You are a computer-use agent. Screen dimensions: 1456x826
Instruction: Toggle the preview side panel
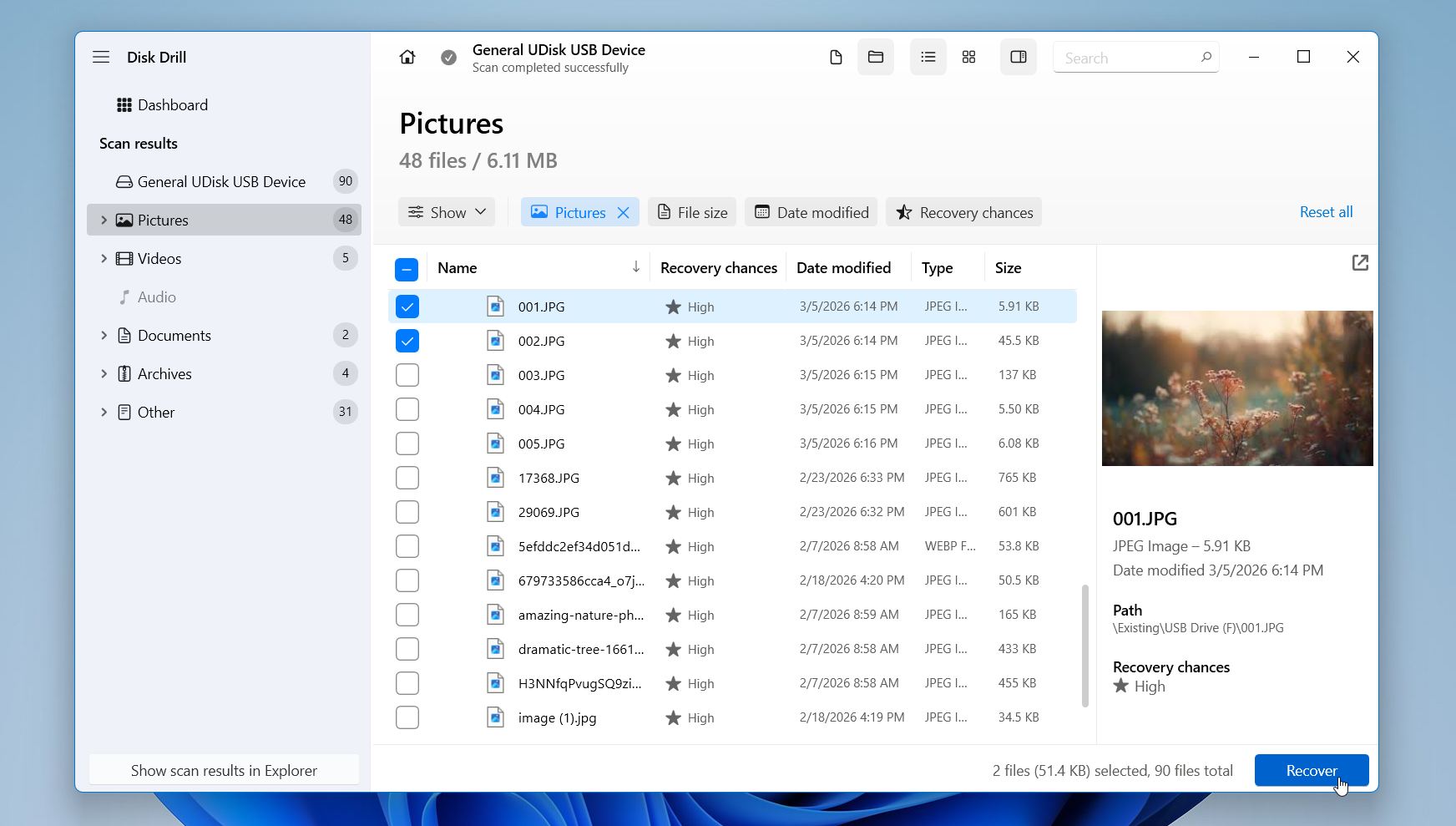pyautogui.click(x=1018, y=57)
